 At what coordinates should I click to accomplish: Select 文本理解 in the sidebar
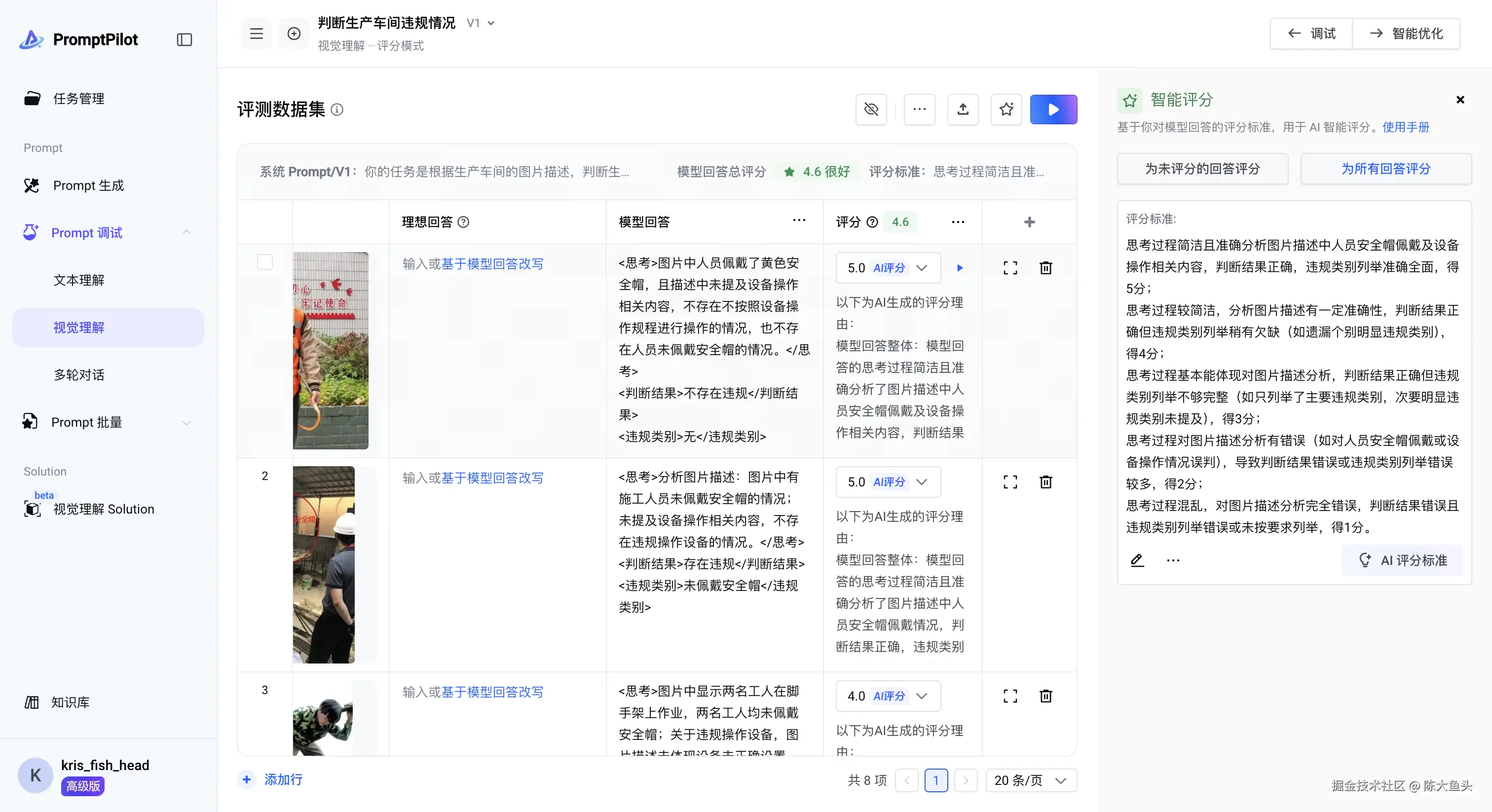tap(79, 280)
